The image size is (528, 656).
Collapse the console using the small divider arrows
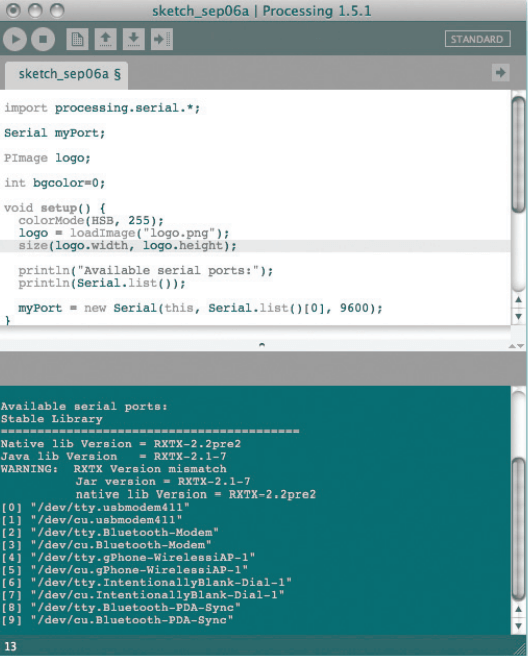[516, 346]
